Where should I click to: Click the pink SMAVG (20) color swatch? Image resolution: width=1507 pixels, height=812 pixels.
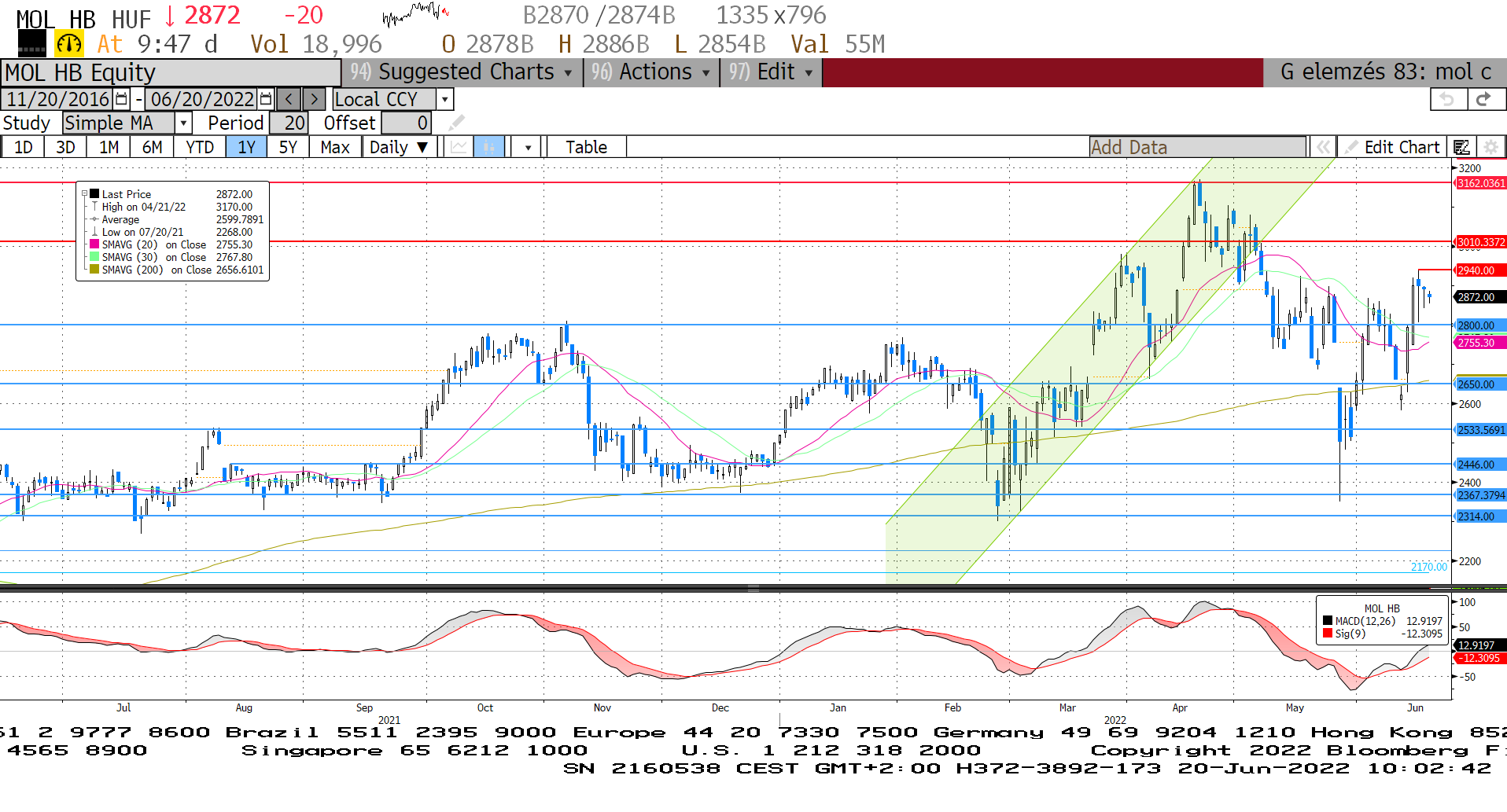(94, 244)
